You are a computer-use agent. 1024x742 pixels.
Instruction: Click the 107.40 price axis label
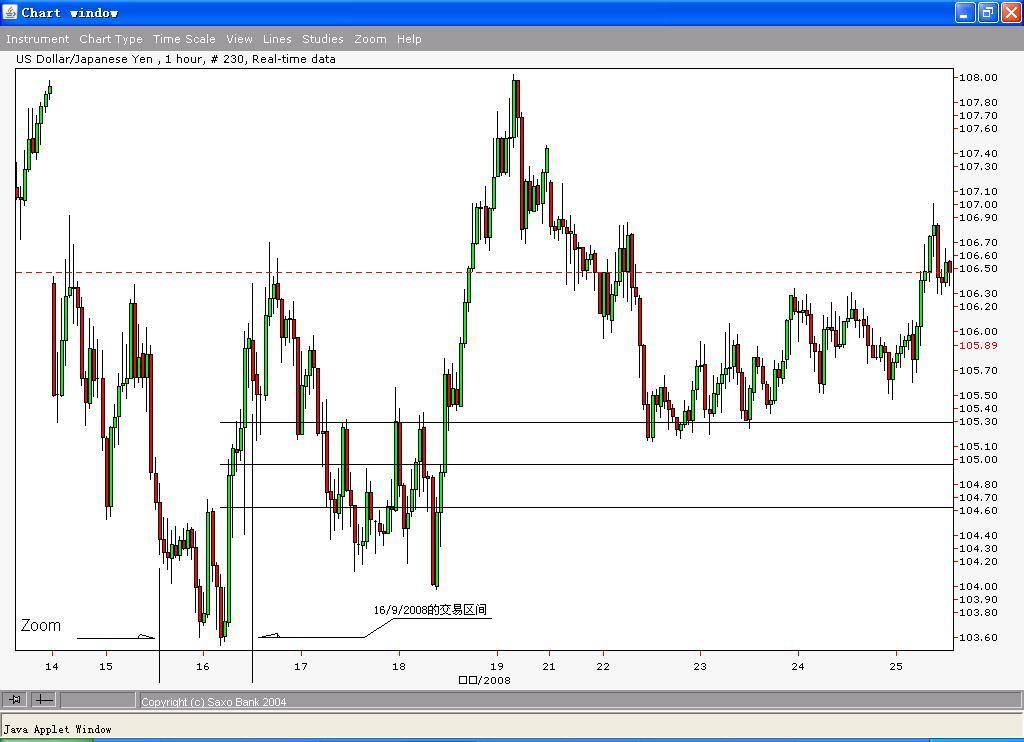pos(978,153)
